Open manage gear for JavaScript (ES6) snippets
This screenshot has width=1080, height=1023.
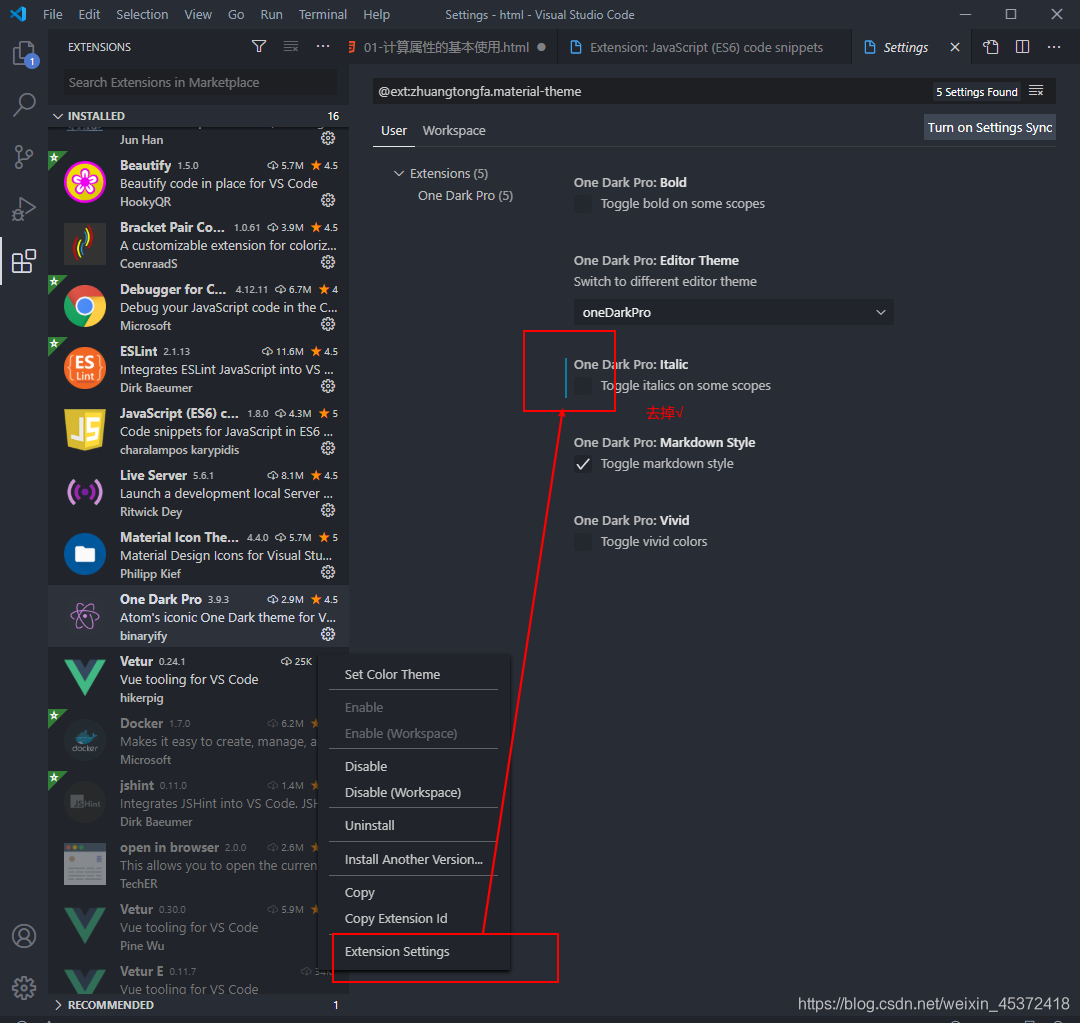(328, 448)
